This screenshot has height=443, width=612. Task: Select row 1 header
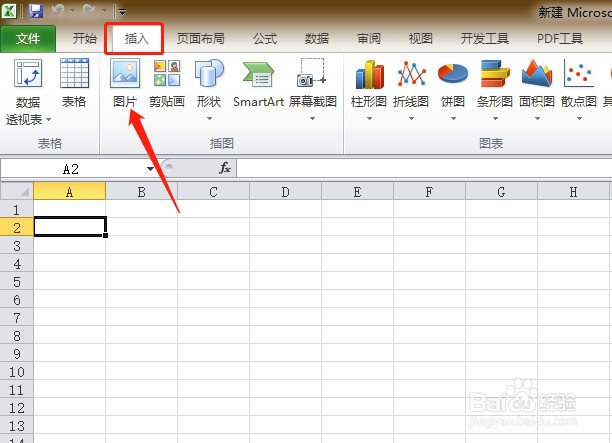[16, 210]
